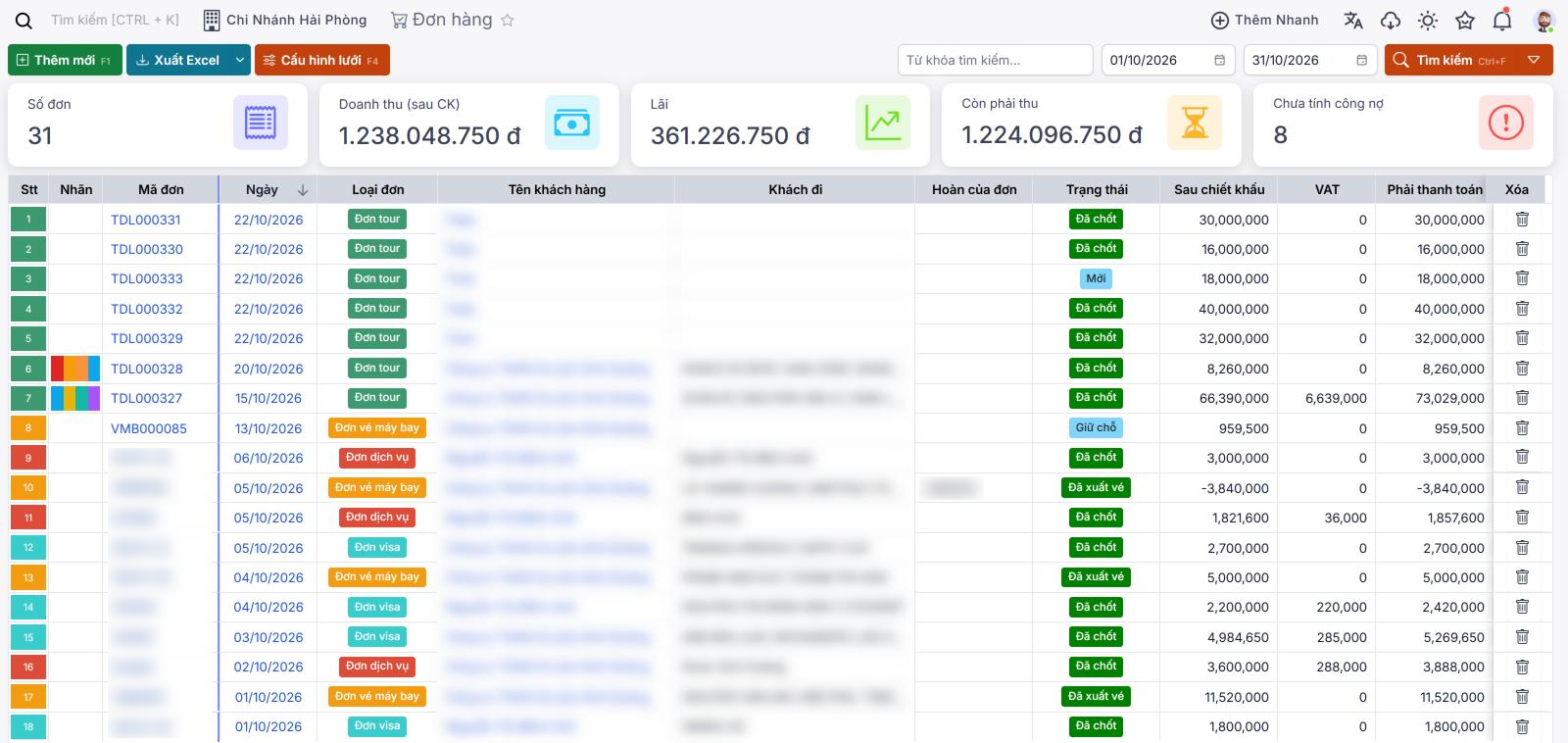
Task: Click the Doanh thu money icon
Action: [x=571, y=123]
